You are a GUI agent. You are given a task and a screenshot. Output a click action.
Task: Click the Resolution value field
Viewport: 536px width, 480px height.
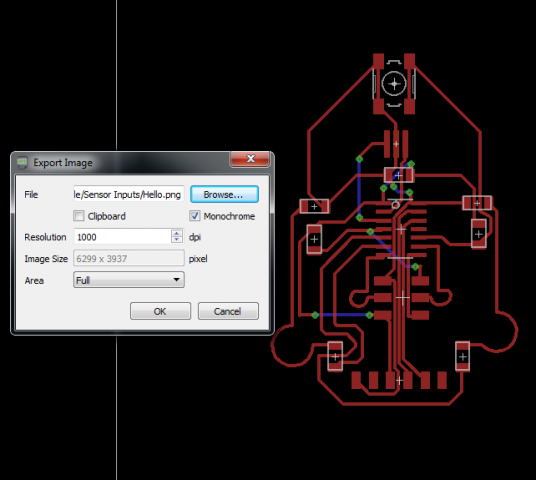pyautogui.click(x=122, y=237)
